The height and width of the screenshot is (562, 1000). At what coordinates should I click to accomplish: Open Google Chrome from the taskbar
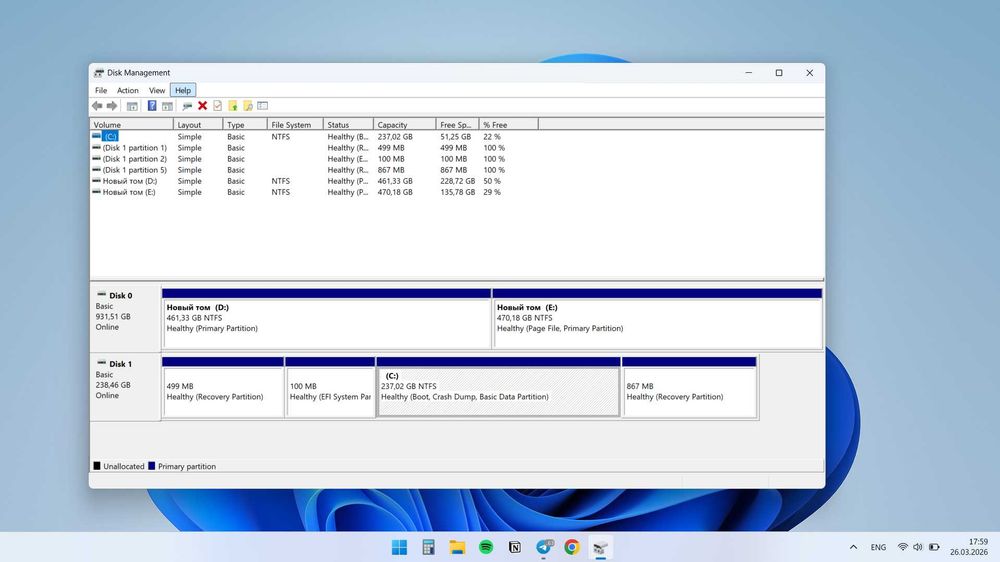(x=572, y=547)
